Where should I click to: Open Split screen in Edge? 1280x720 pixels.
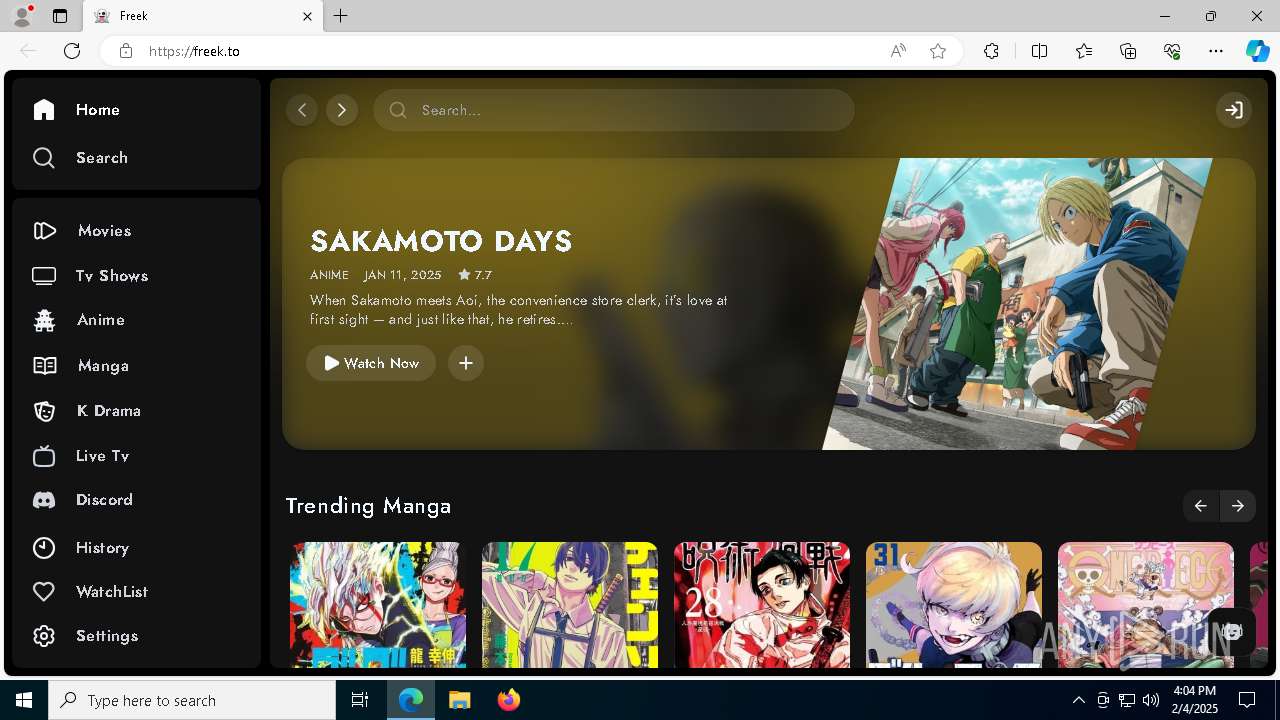pos(1039,51)
